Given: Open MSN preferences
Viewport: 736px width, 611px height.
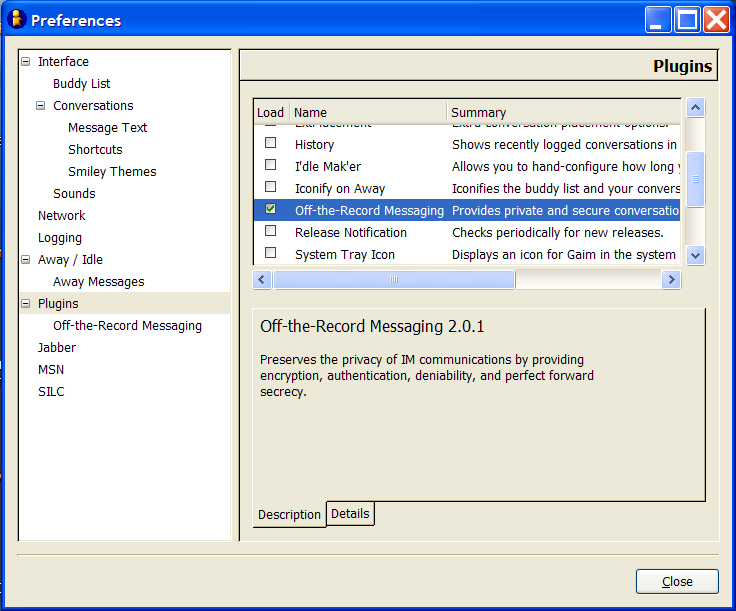Looking at the screenshot, I should 51,370.
